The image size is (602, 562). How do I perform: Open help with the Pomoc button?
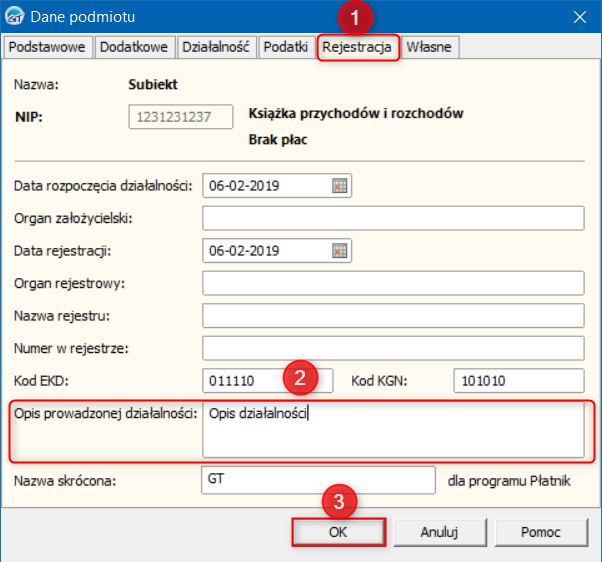pyautogui.click(x=541, y=532)
